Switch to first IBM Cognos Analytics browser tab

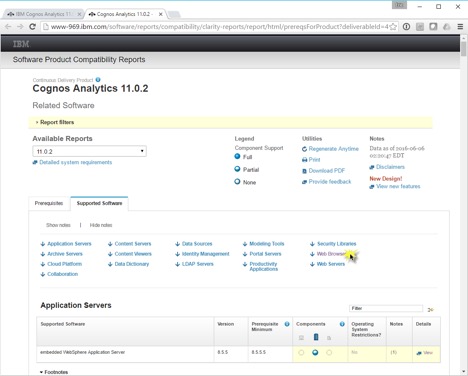(44, 14)
